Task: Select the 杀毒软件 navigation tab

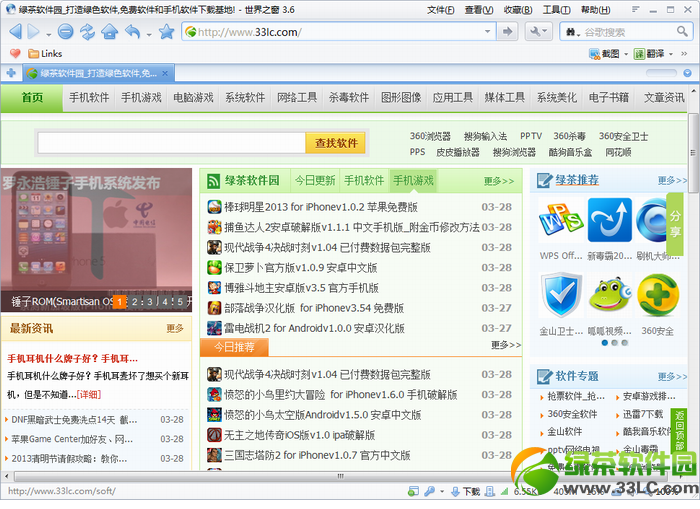Action: [x=349, y=97]
